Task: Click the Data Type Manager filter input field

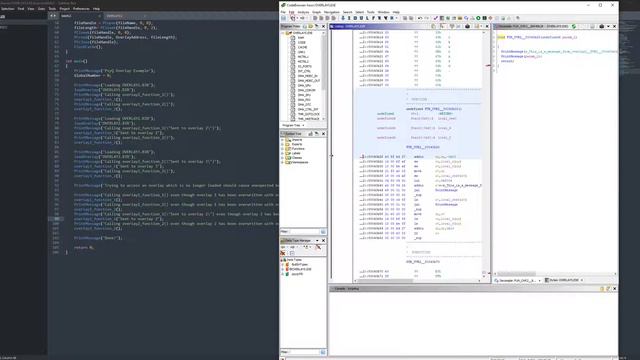Action: point(304,352)
